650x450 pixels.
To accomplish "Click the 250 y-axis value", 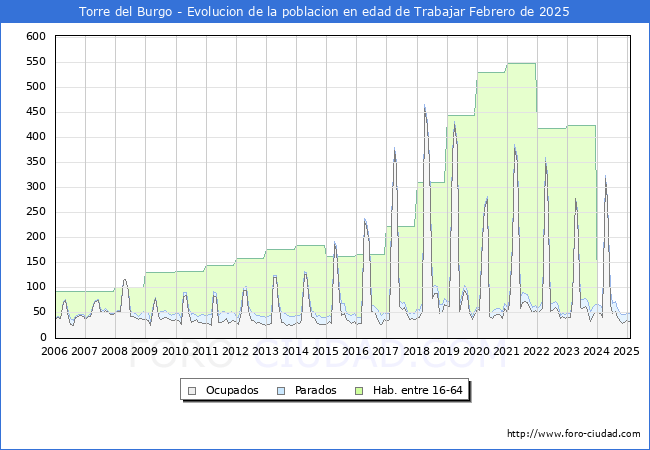I will 36,212.
